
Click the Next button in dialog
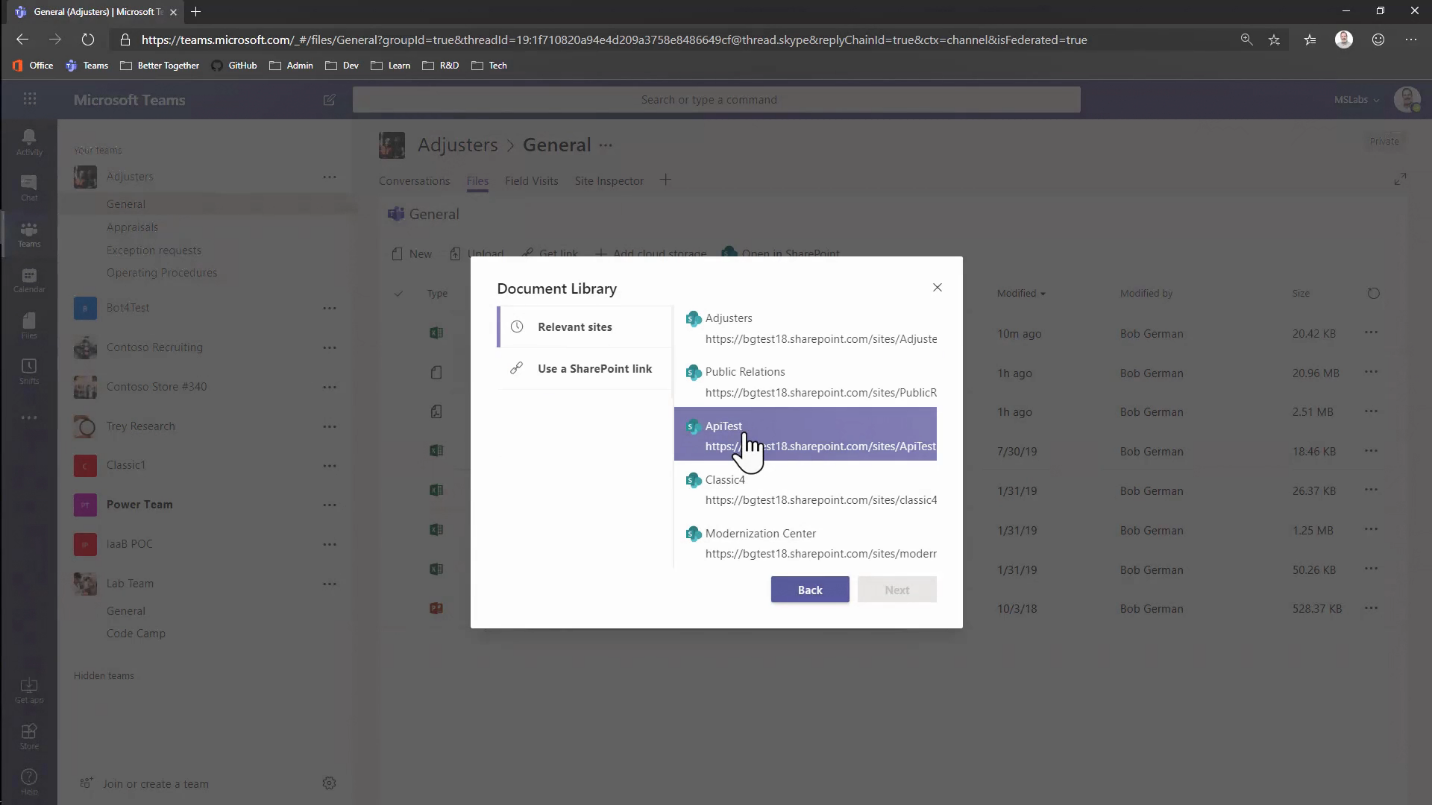897,590
